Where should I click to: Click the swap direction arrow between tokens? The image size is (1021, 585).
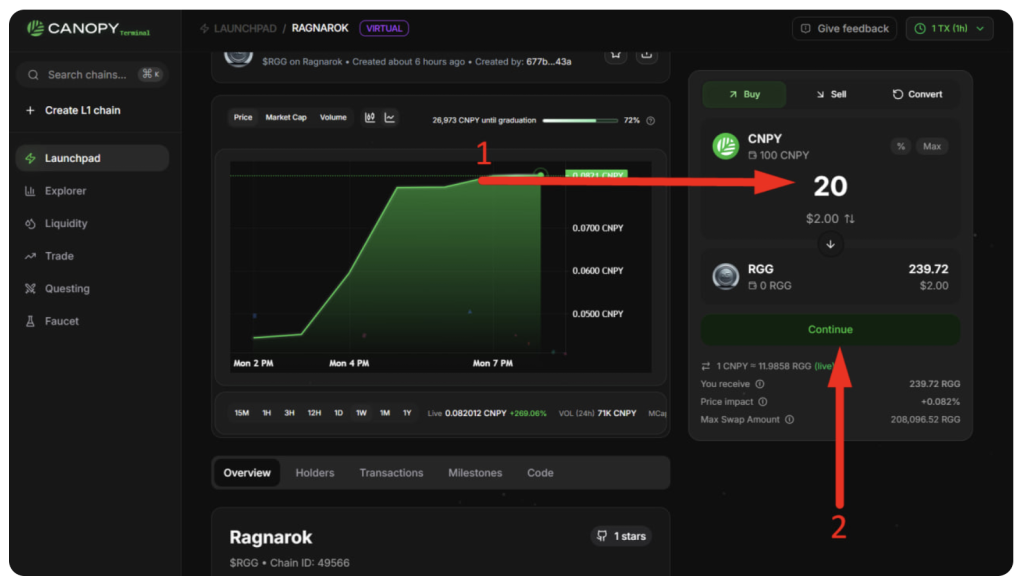(830, 244)
